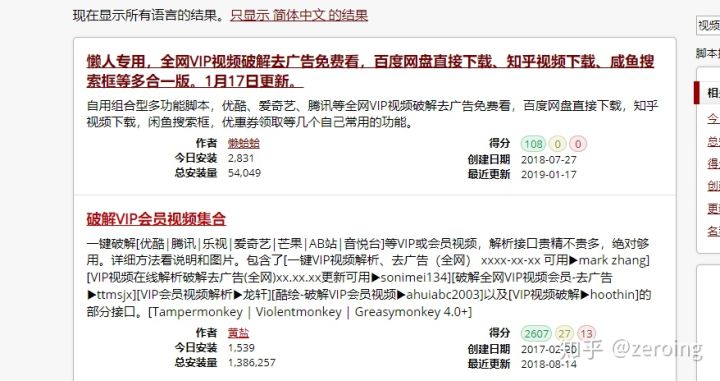
Task: Click the first script's description text
Action: click(372, 114)
